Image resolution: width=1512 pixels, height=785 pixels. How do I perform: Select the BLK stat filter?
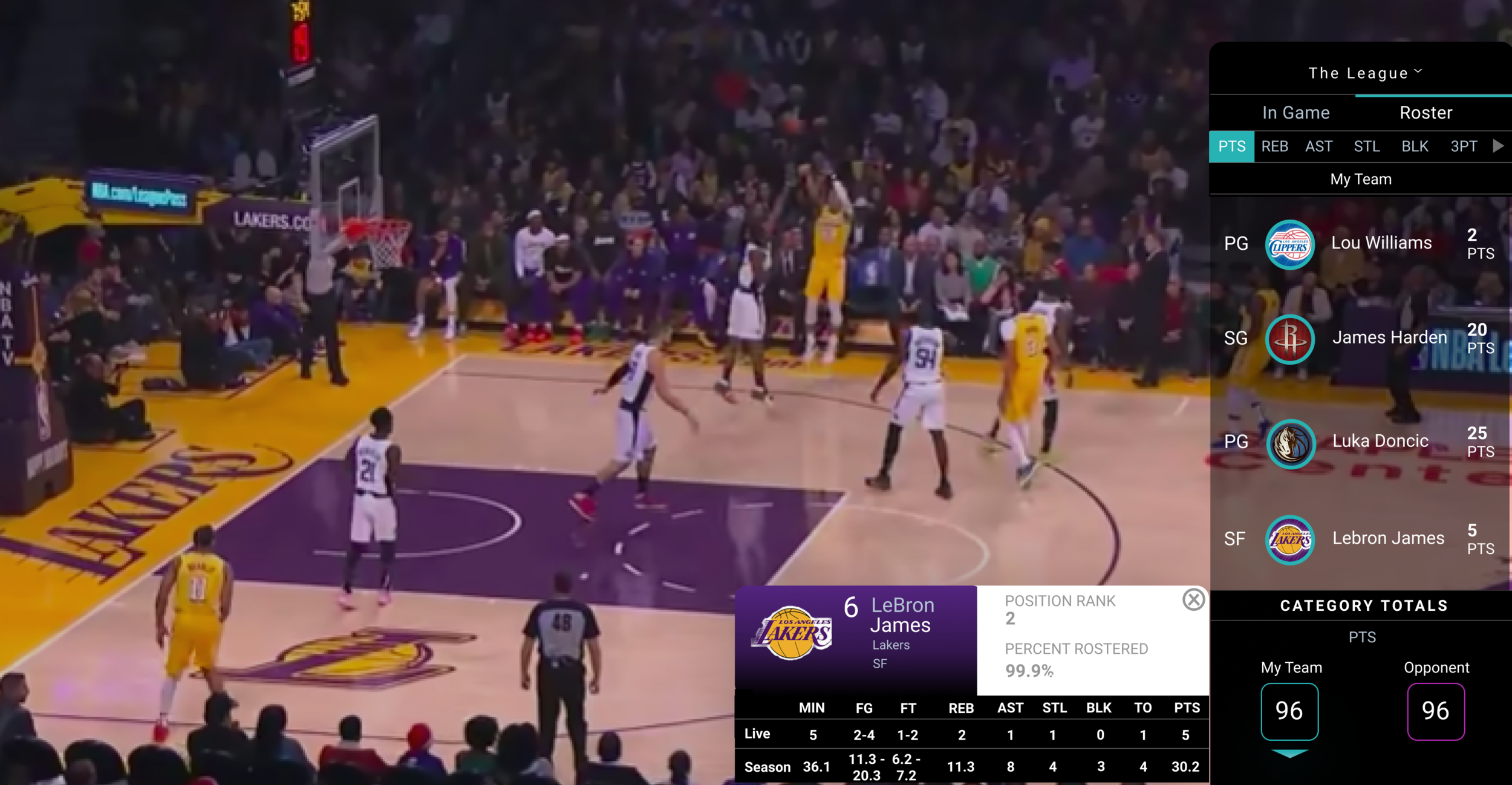pos(1415,146)
